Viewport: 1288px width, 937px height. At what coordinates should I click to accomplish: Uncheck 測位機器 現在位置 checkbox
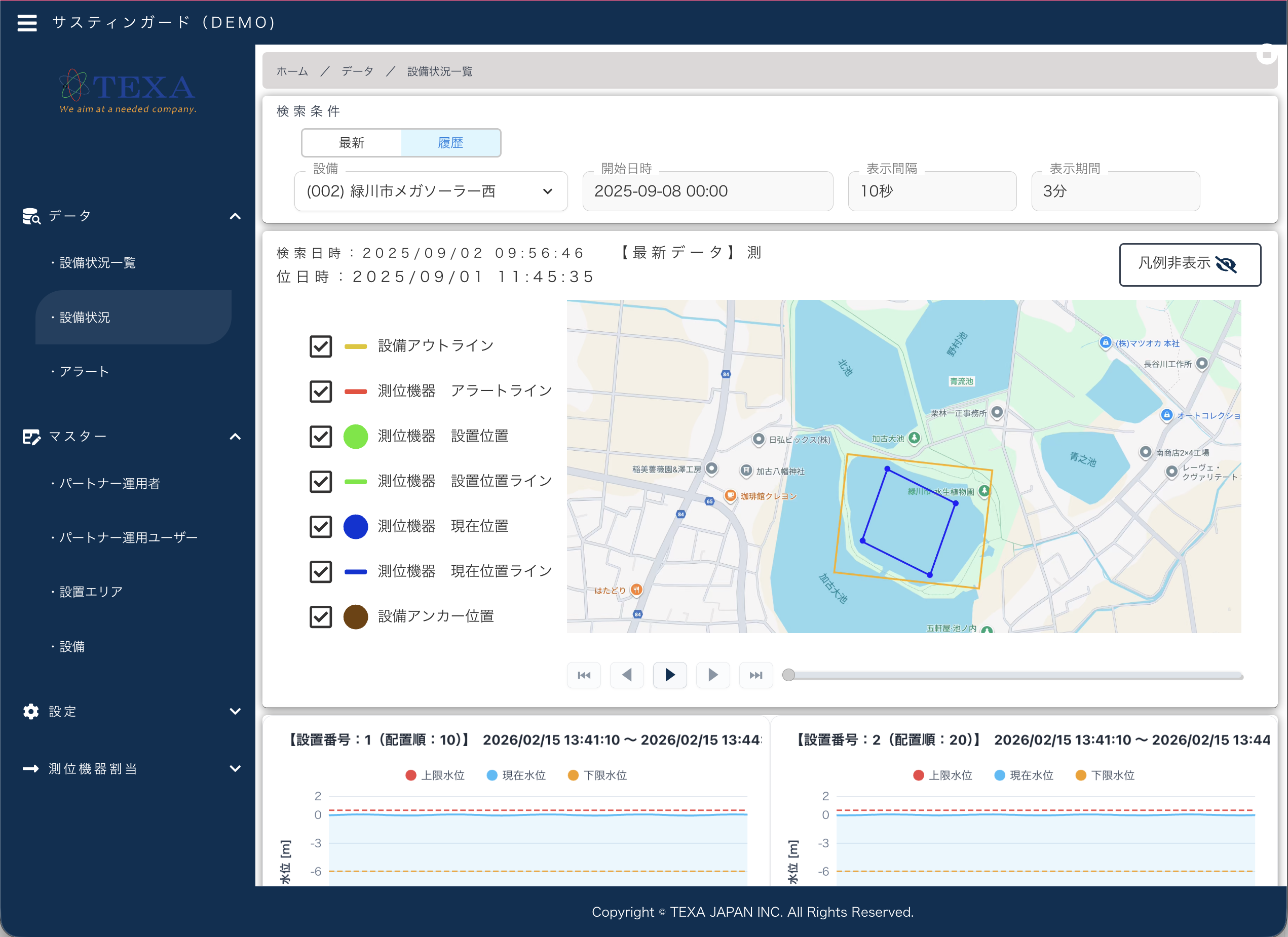[321, 527]
